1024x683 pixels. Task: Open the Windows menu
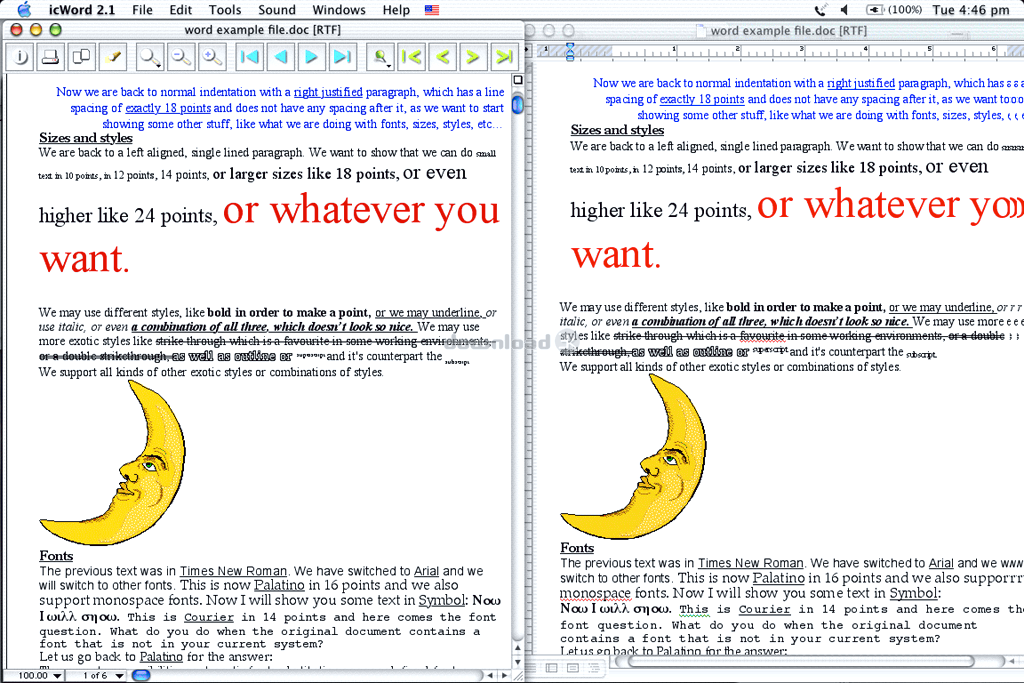[x=338, y=10]
